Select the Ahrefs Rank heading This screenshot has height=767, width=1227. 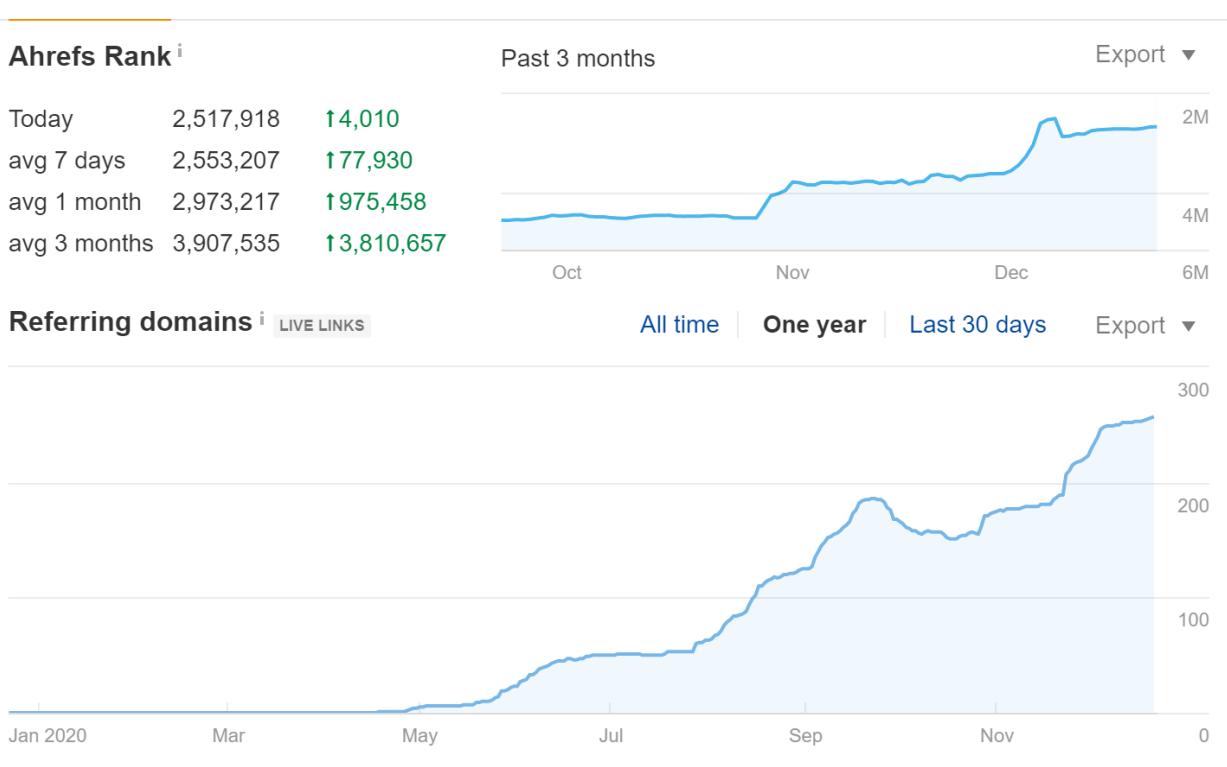pyautogui.click(x=90, y=57)
